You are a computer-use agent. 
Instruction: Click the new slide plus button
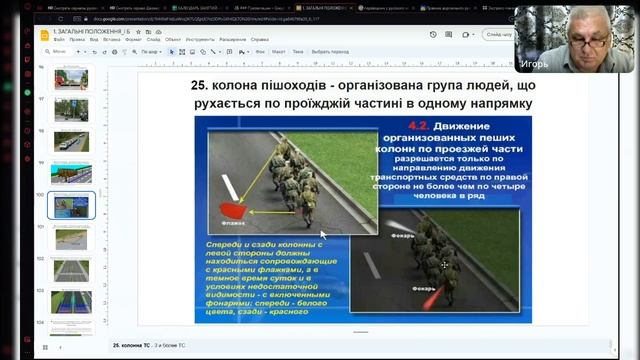pos(78,52)
